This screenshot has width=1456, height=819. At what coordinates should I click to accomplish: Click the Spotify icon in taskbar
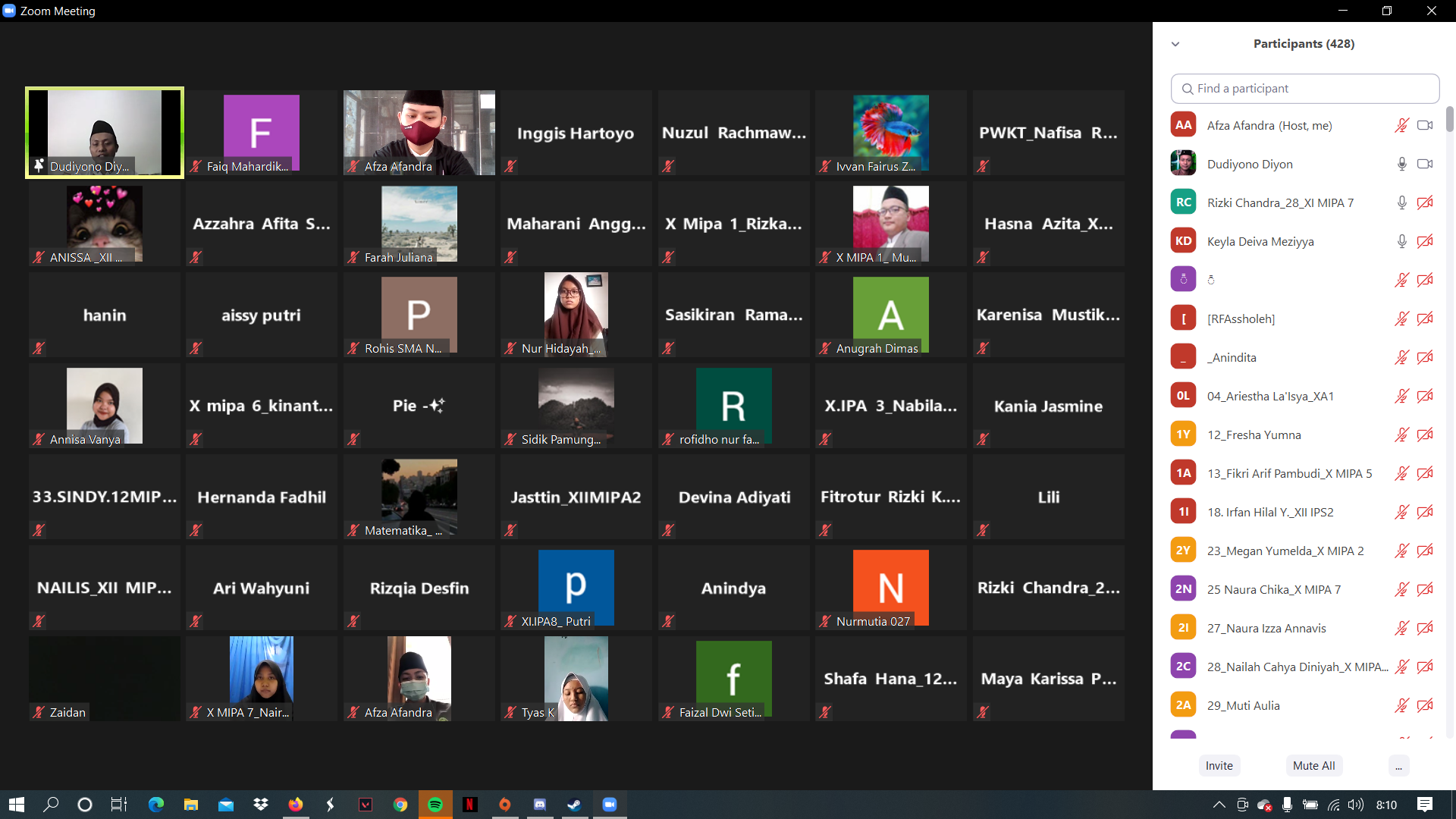pos(435,805)
